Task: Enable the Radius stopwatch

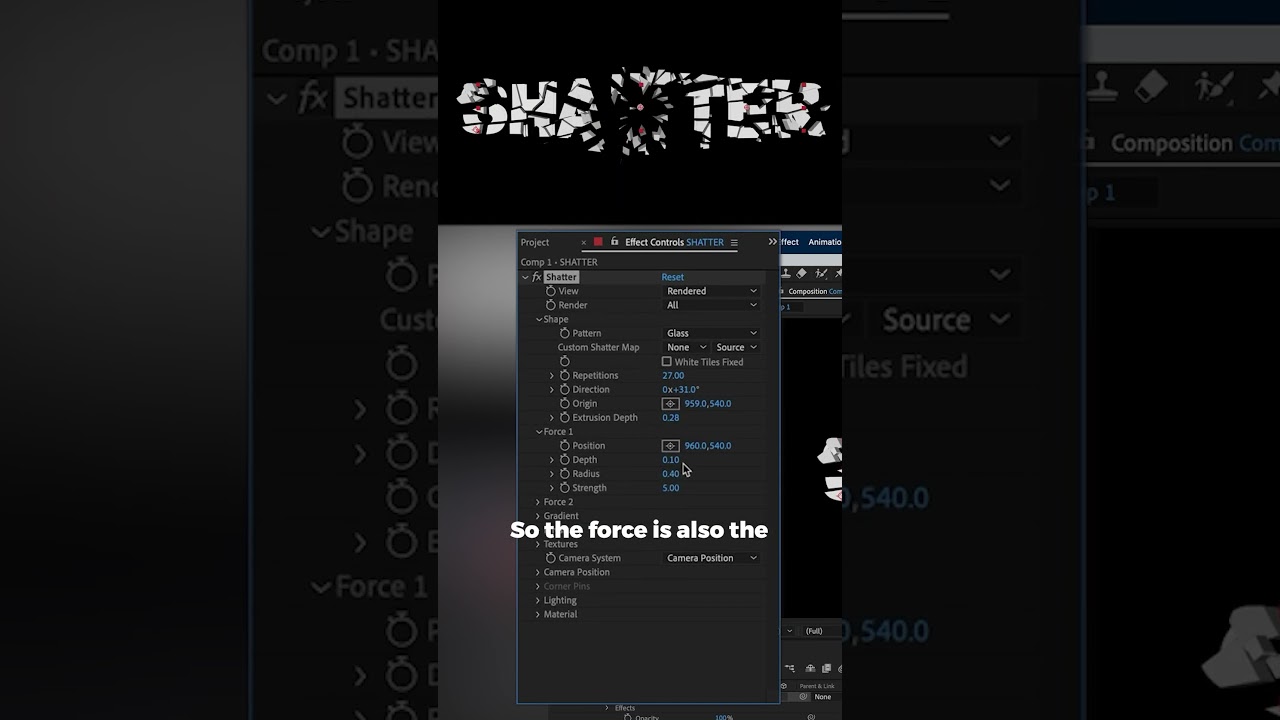Action: [x=565, y=473]
